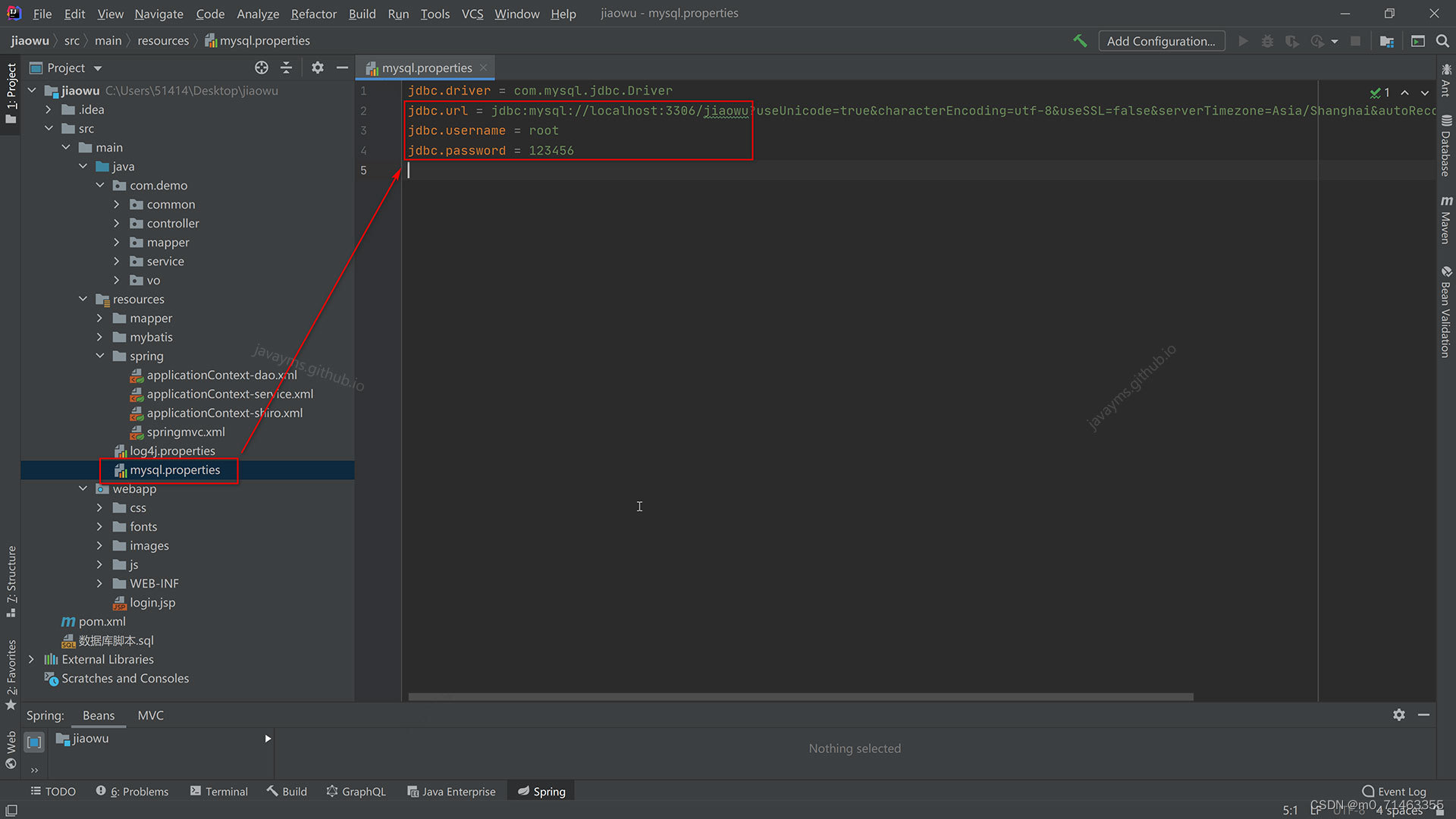Expand the controller package node
The image size is (1456, 819).
pos(116,224)
